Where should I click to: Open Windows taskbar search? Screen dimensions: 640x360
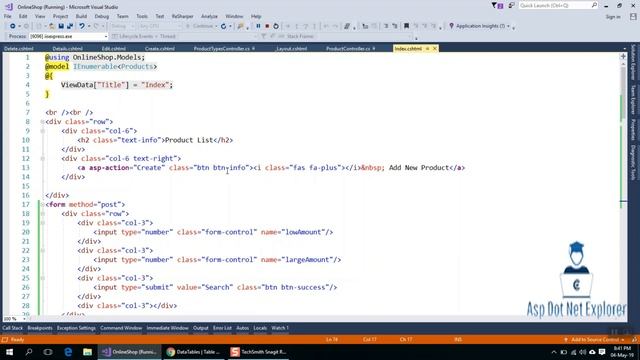[x=29, y=352]
